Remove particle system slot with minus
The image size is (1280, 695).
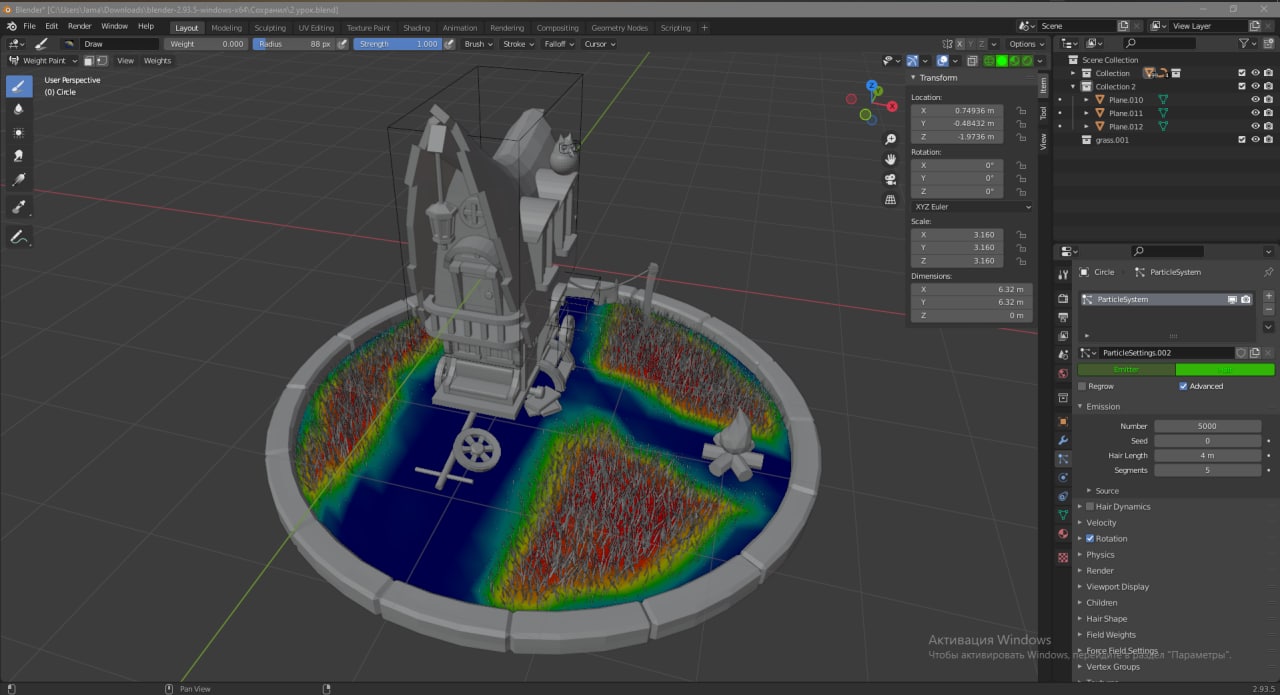point(1268,309)
